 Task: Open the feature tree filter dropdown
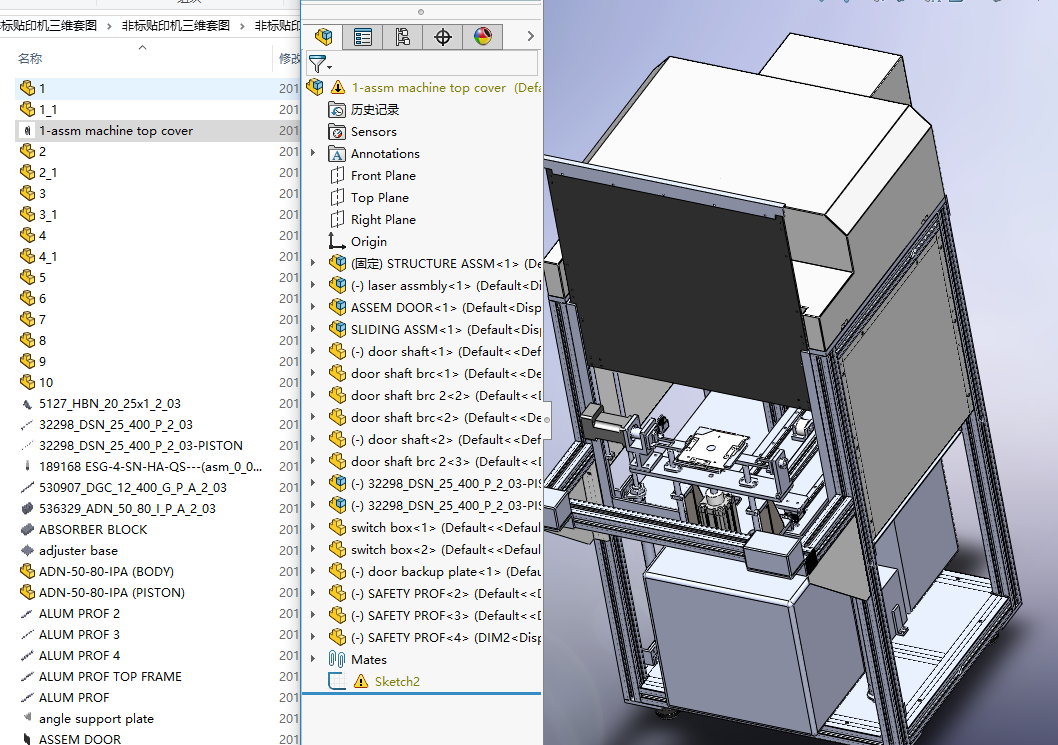(x=319, y=64)
